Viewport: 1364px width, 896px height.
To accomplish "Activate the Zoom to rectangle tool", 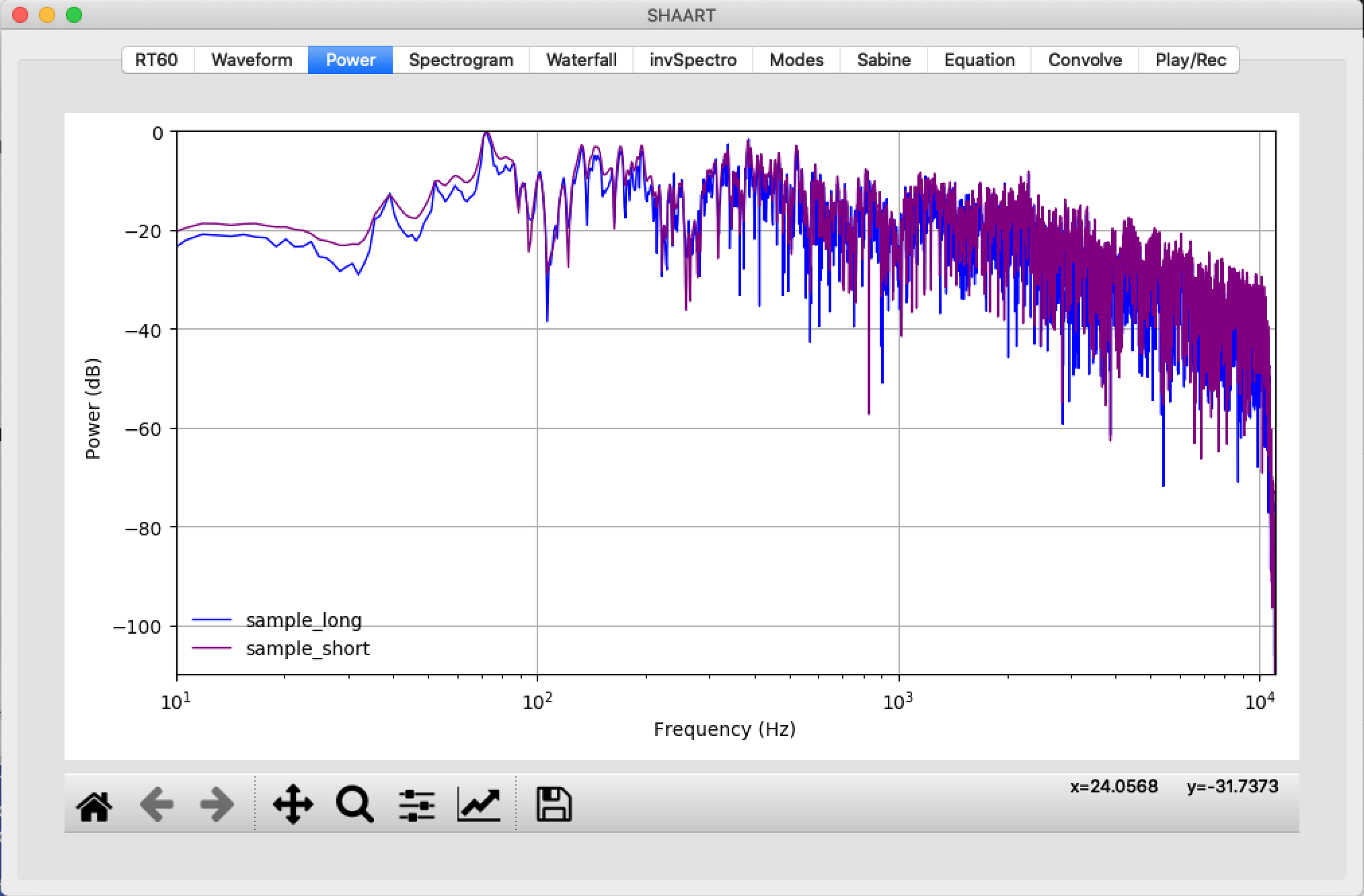I will pyautogui.click(x=354, y=805).
